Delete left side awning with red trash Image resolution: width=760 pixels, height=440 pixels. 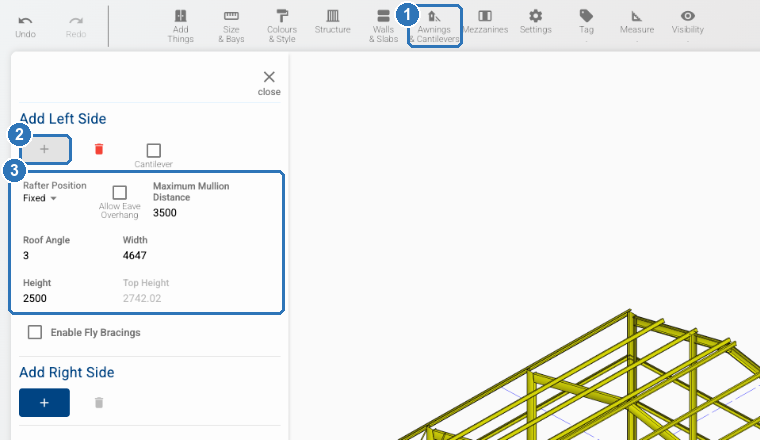(99, 149)
